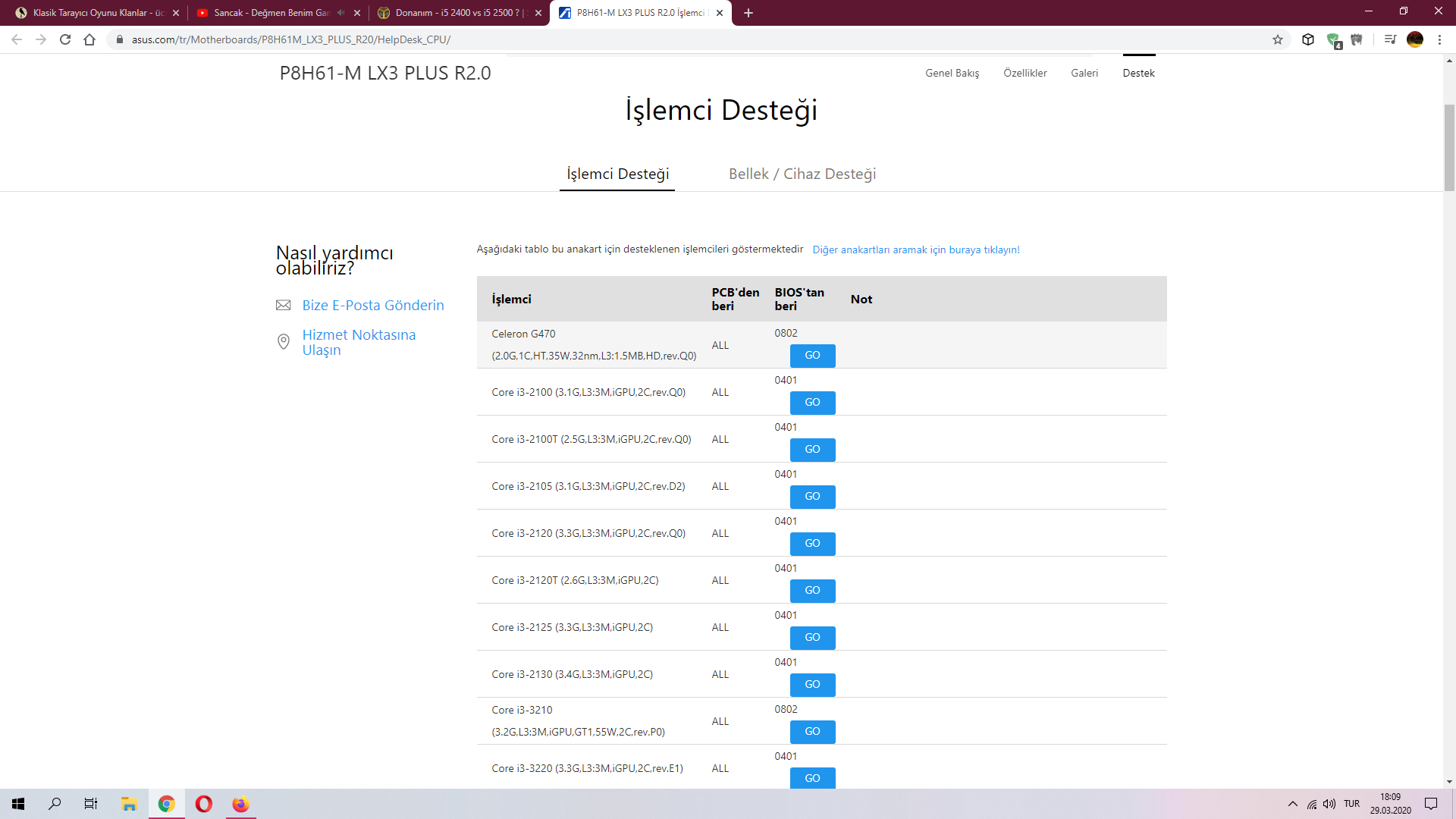
Task: Open Task View on taskbar
Action: click(91, 804)
